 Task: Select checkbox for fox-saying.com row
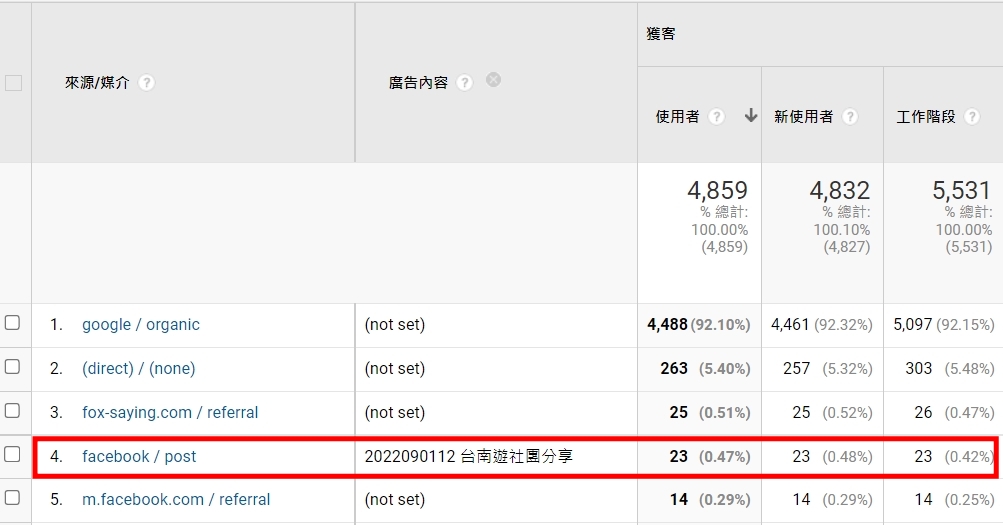13,411
